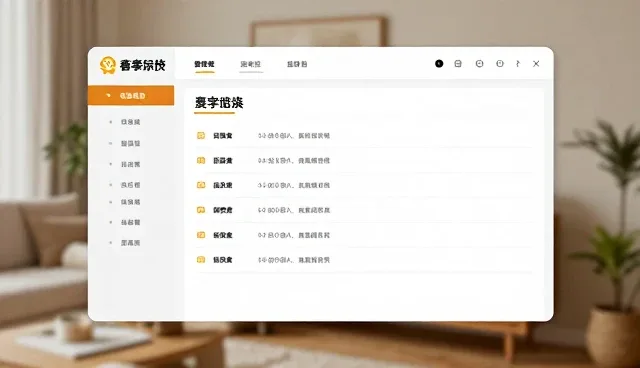
Task: Open the first sidebar item below the orange entry
Action: point(130,122)
